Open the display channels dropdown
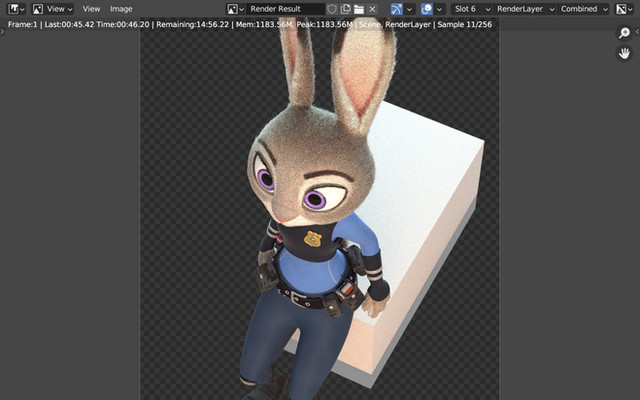 pos(624,9)
